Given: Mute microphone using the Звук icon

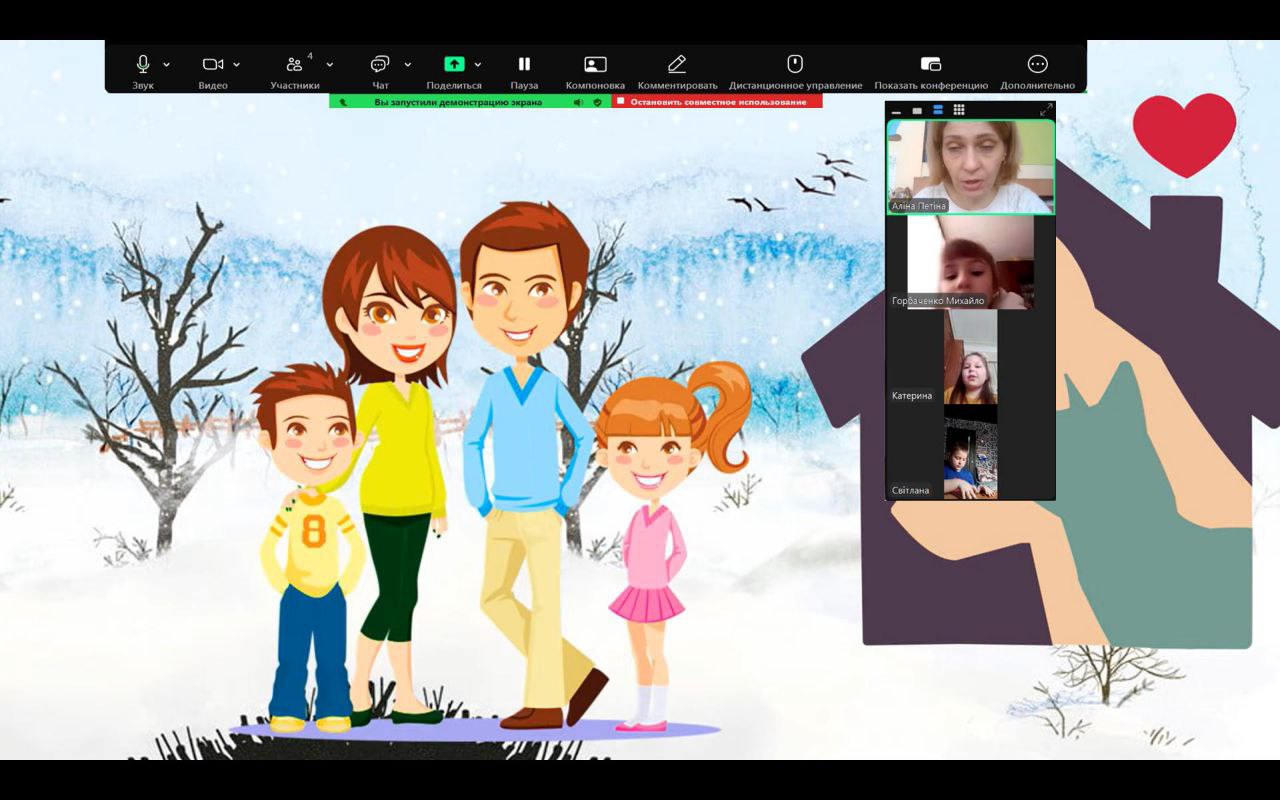Looking at the screenshot, I should pyautogui.click(x=143, y=65).
